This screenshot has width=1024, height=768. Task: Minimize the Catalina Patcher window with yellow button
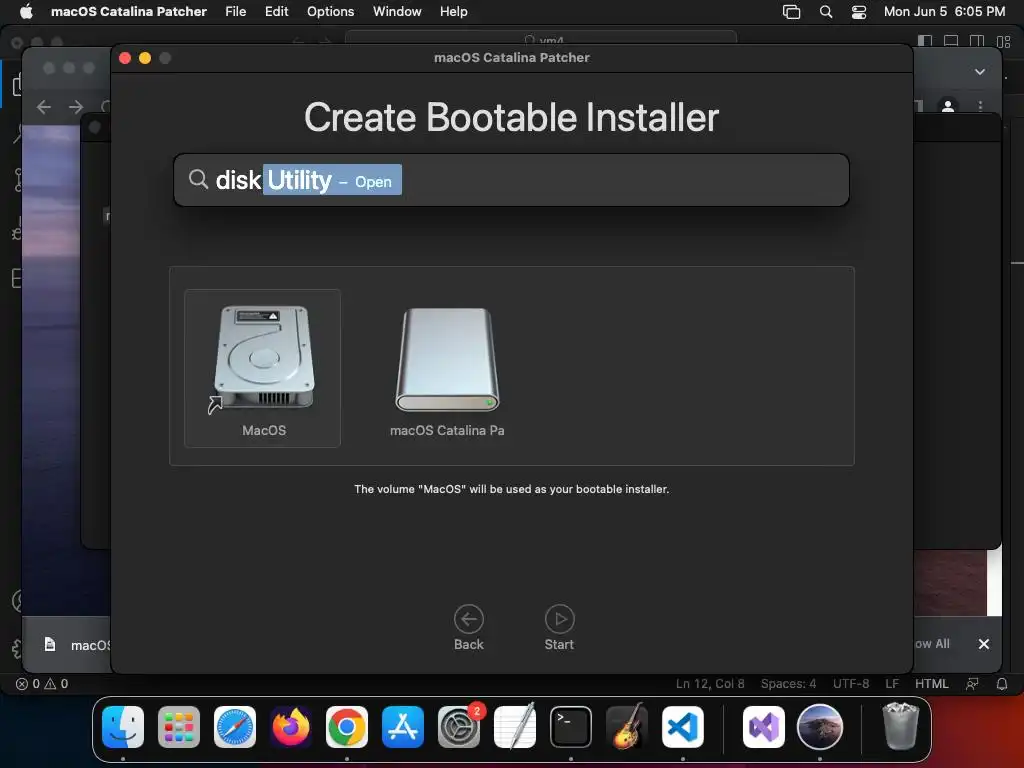[x=145, y=58]
